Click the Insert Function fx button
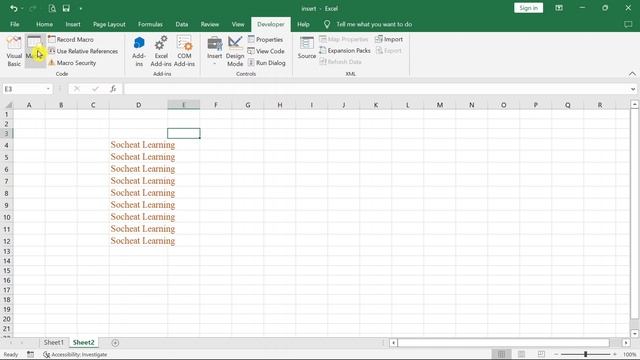Image resolution: width=640 pixels, height=360 pixels. [113, 89]
